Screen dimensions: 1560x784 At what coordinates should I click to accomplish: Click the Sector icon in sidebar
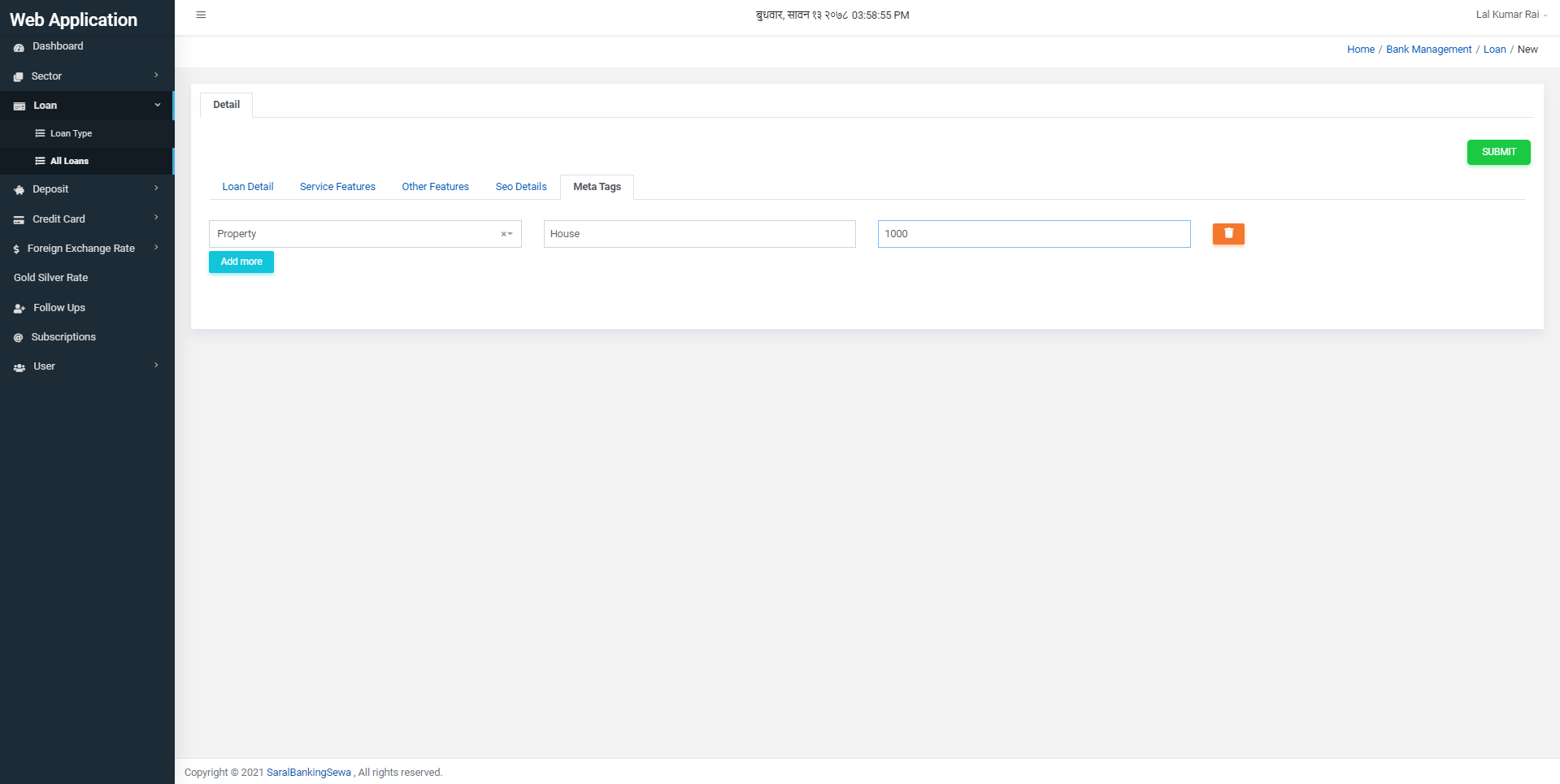[19, 76]
